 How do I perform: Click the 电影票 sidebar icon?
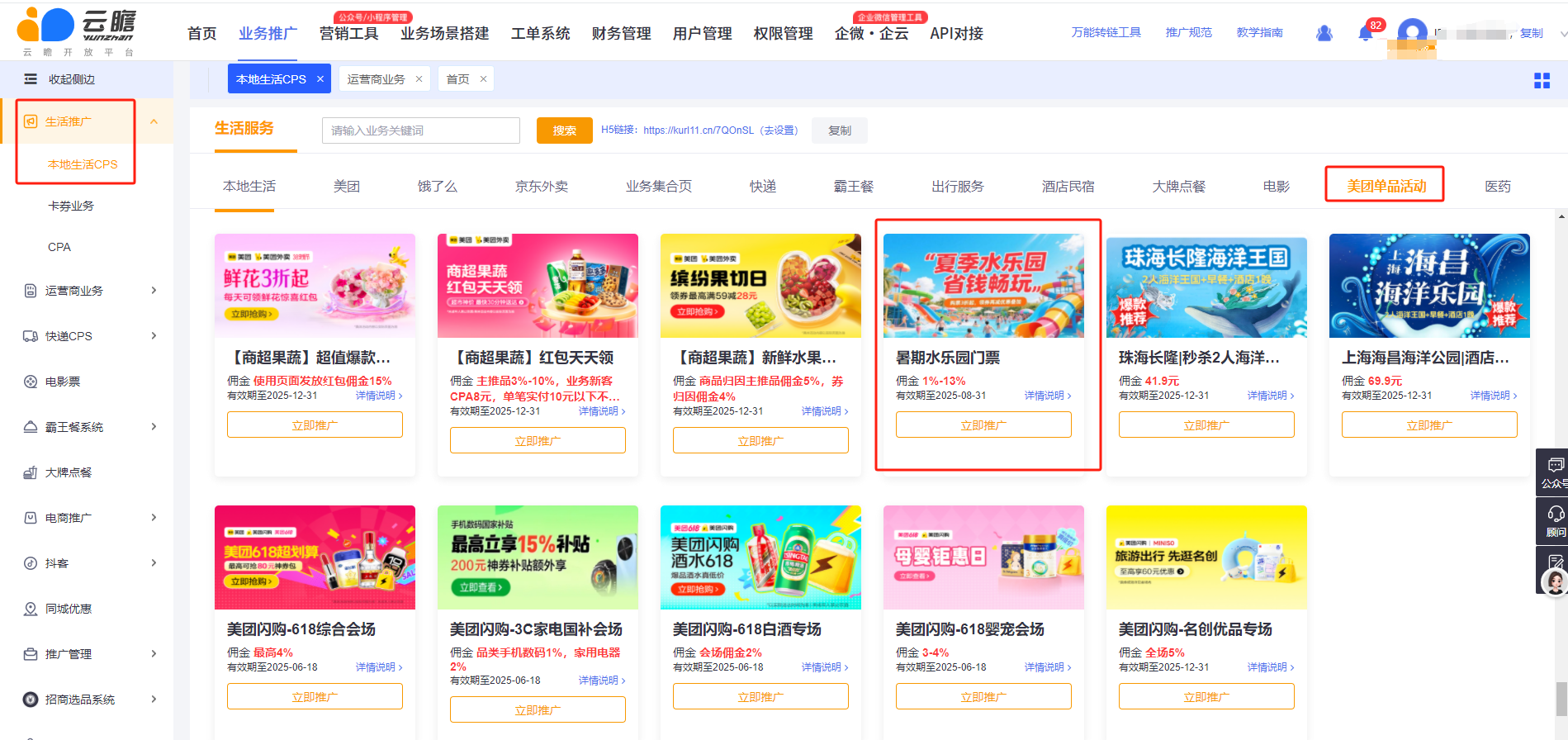(x=31, y=382)
